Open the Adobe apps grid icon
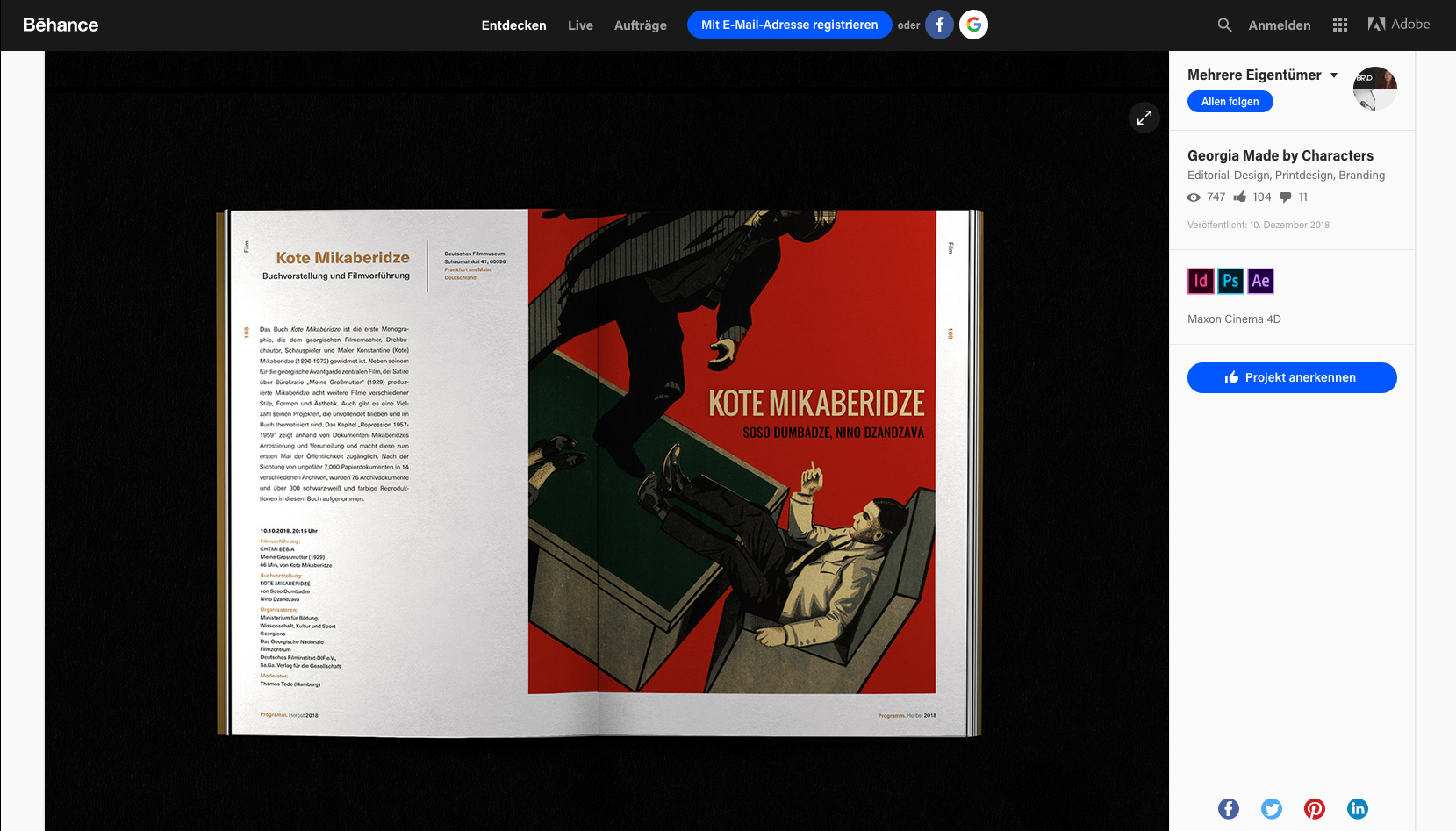 coord(1340,25)
